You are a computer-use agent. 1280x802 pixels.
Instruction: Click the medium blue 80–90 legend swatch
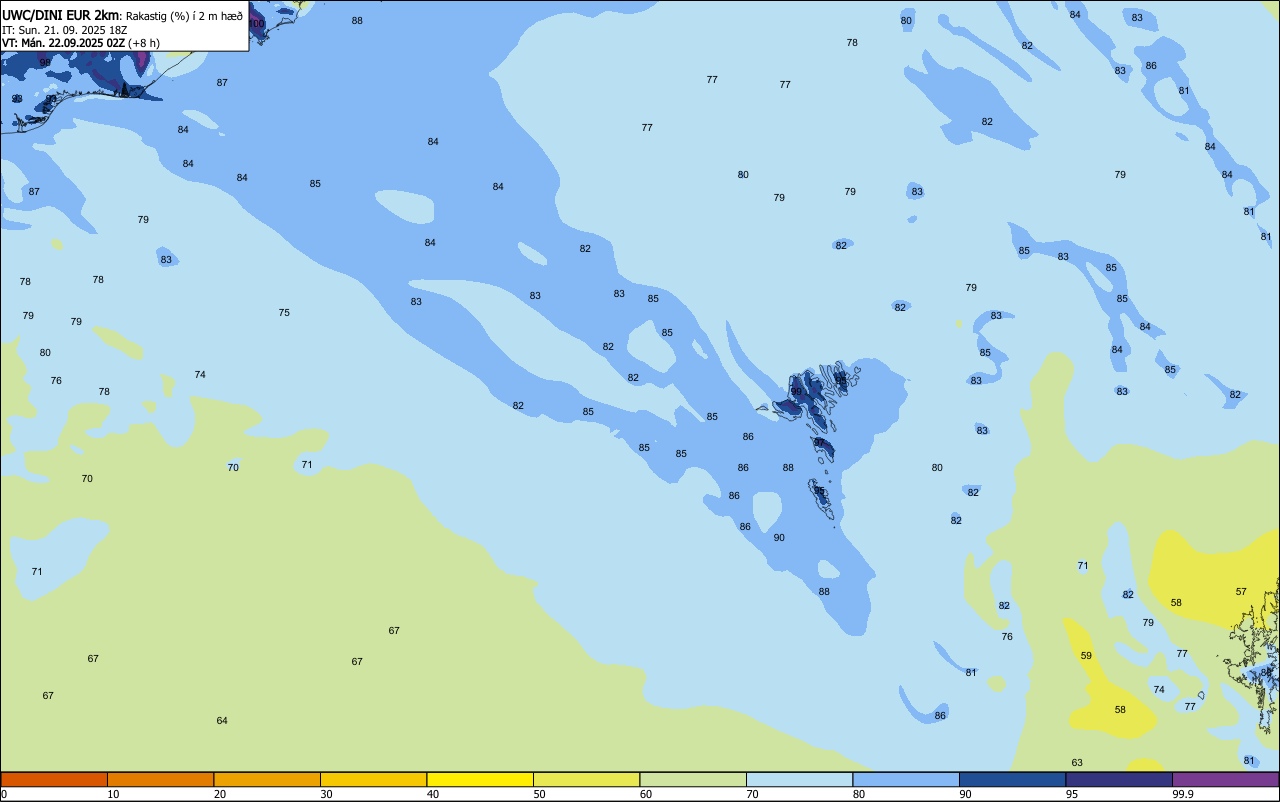click(906, 779)
